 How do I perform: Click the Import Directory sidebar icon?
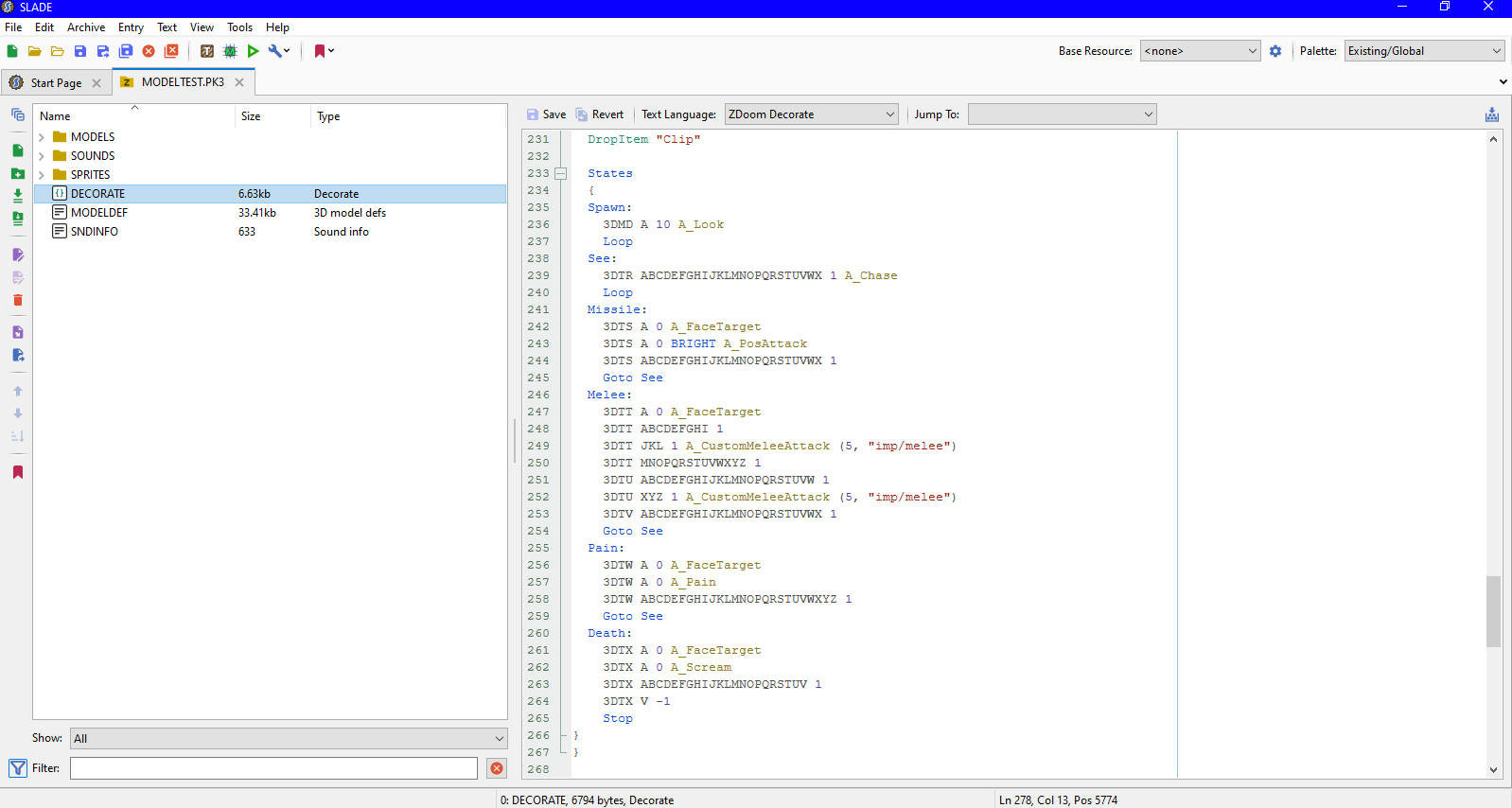(x=17, y=219)
